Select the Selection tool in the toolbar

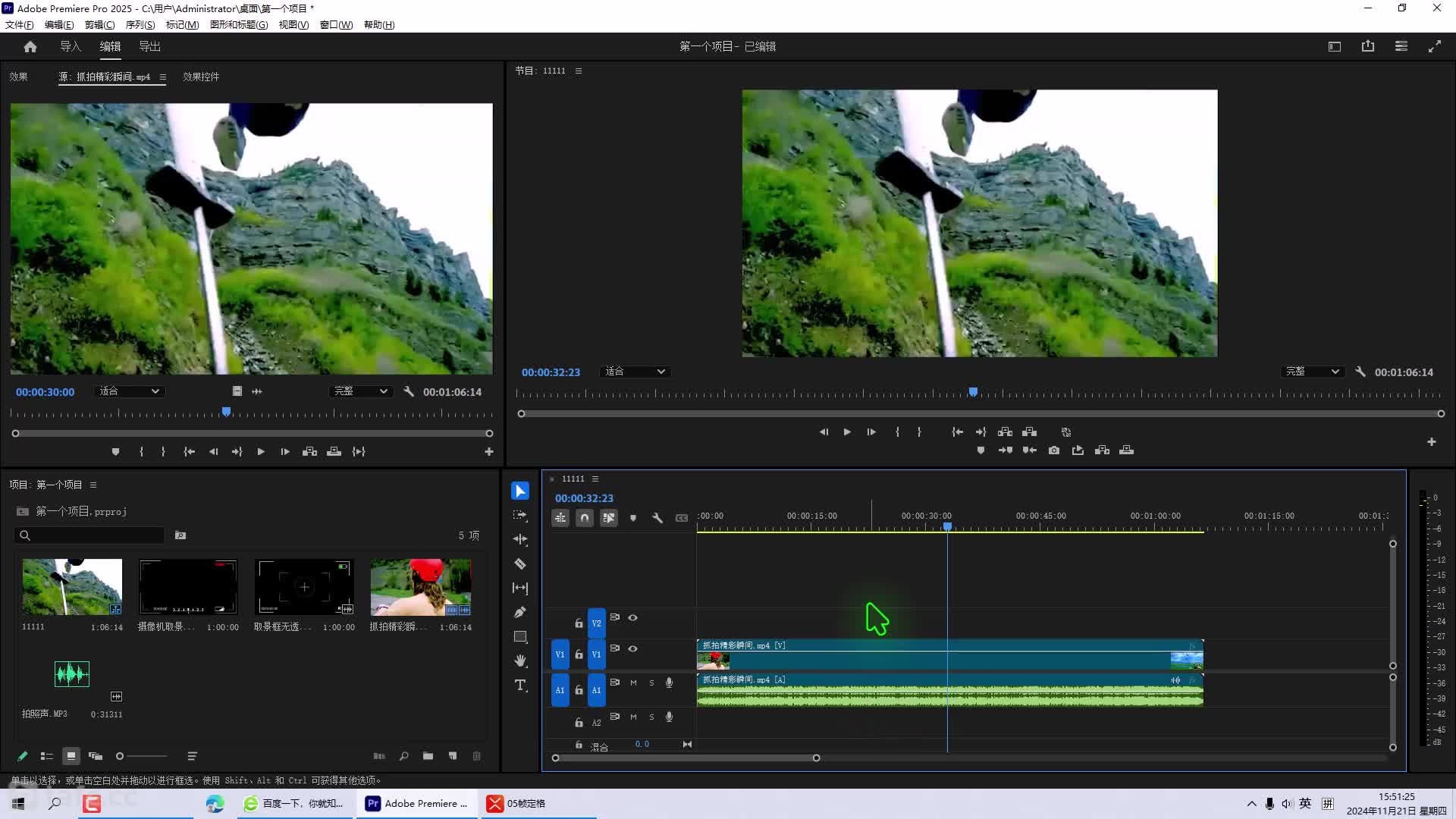[520, 491]
